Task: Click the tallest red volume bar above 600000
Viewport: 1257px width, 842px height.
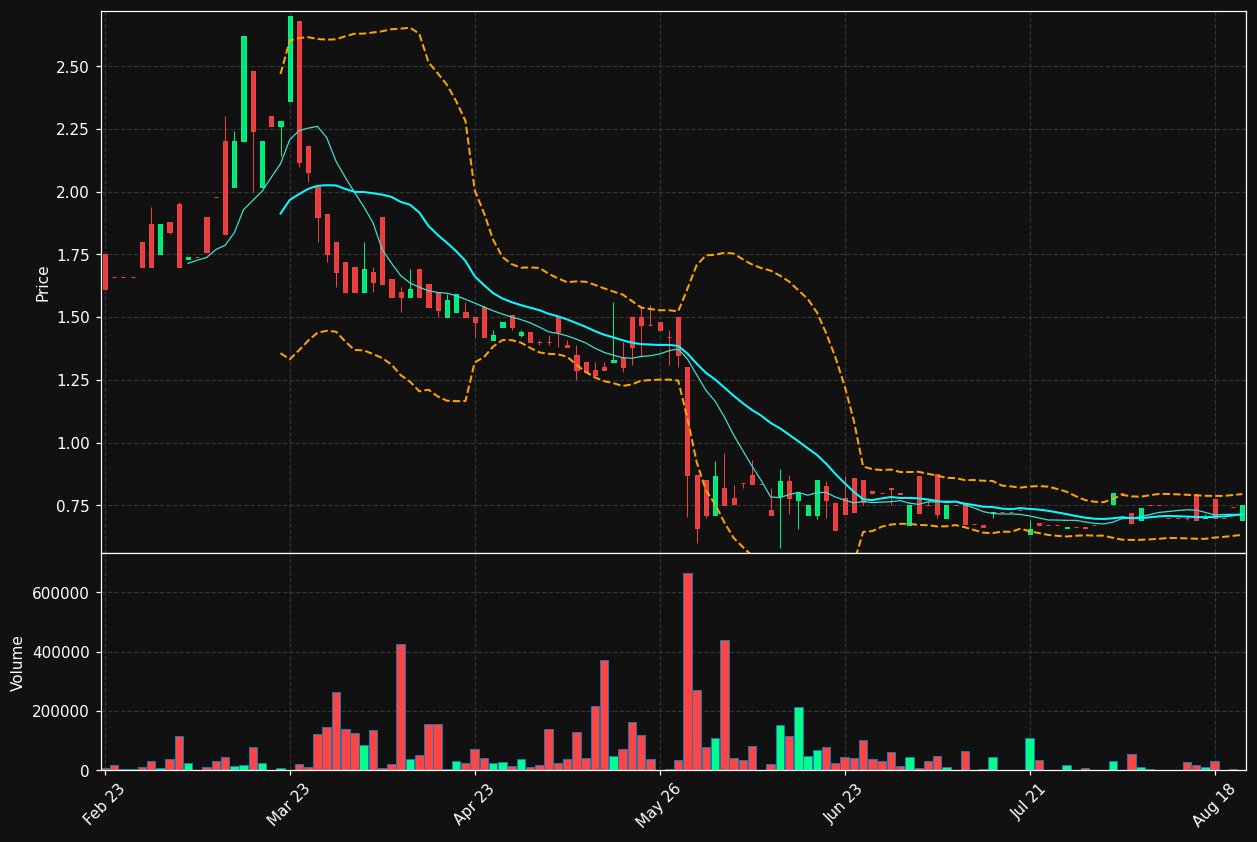Action: [x=687, y=672]
